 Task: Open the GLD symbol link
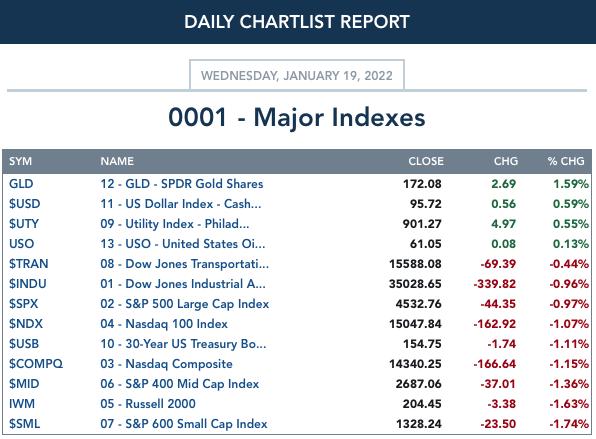pyautogui.click(x=21, y=184)
